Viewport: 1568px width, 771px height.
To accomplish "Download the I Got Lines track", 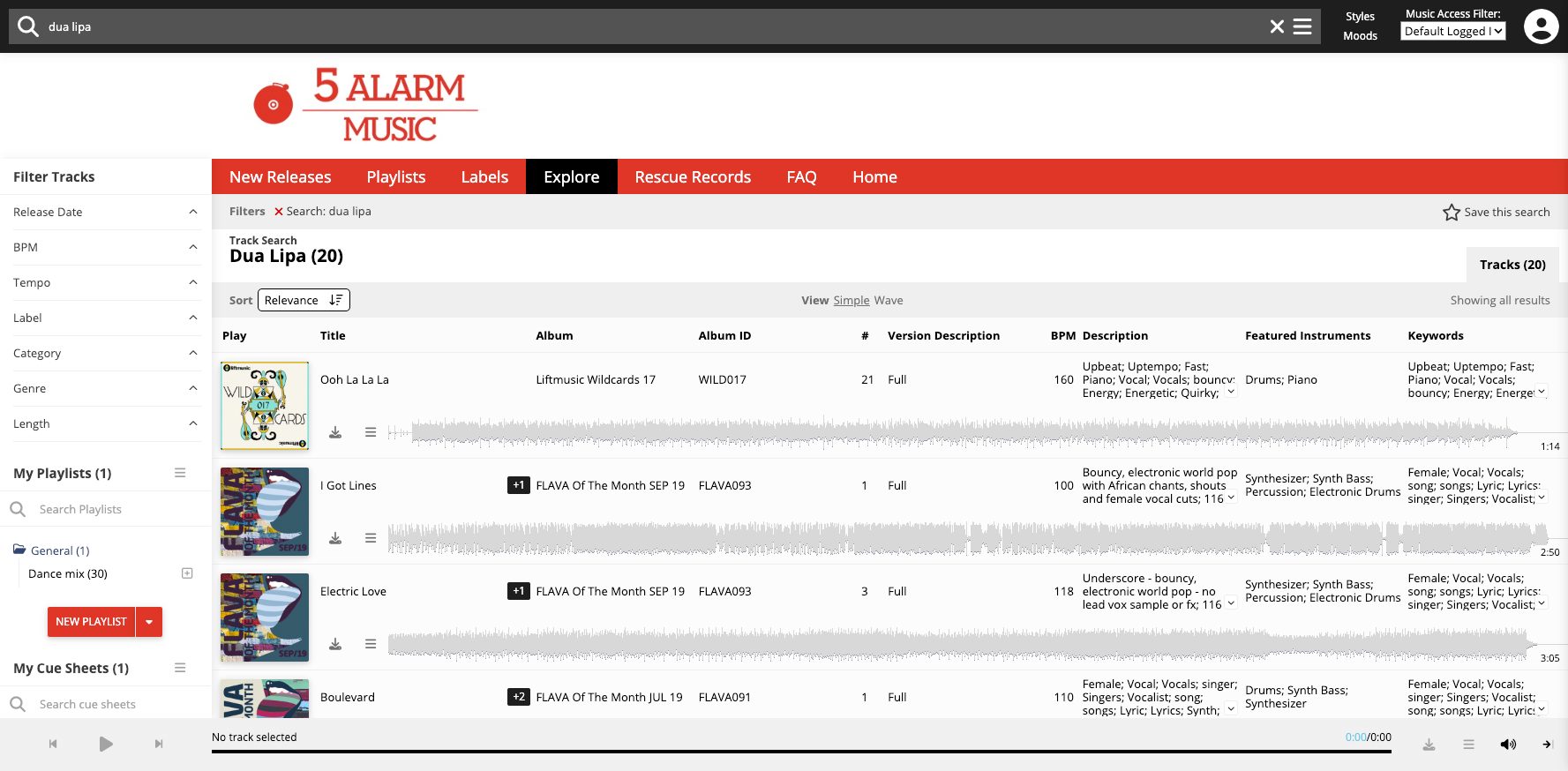I will 335,538.
